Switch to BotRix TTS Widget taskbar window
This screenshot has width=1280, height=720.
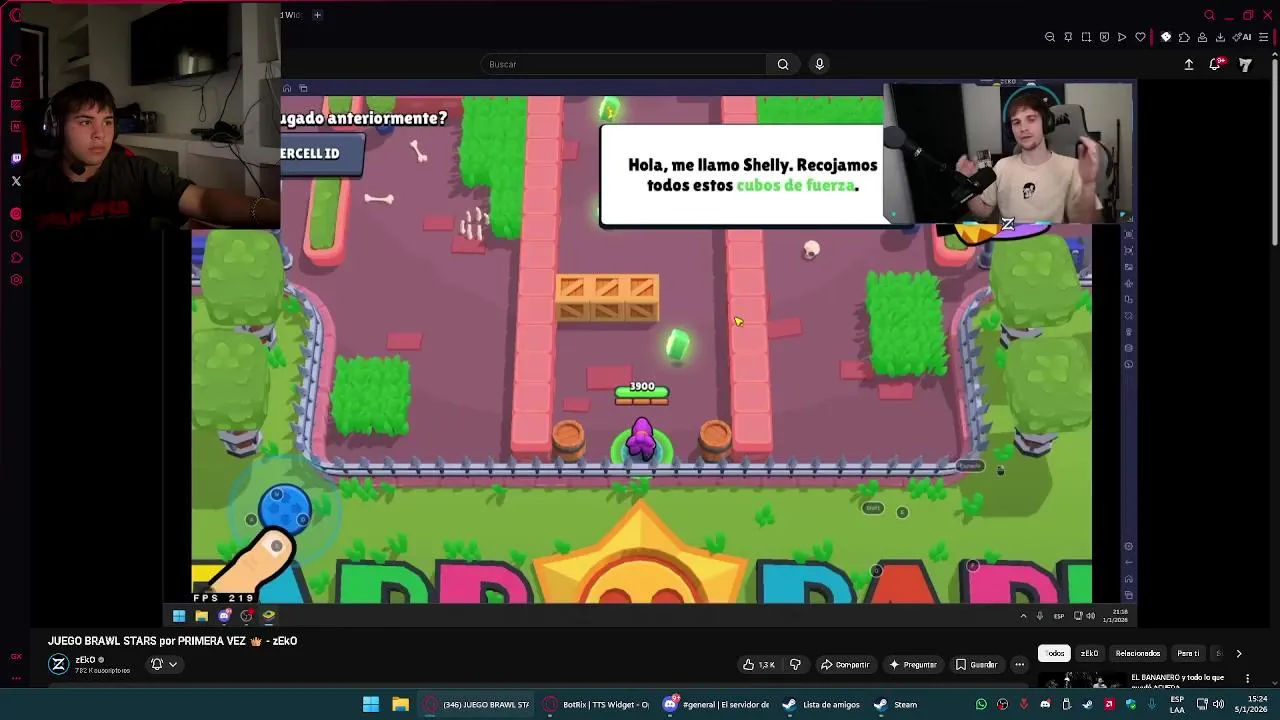tap(597, 704)
